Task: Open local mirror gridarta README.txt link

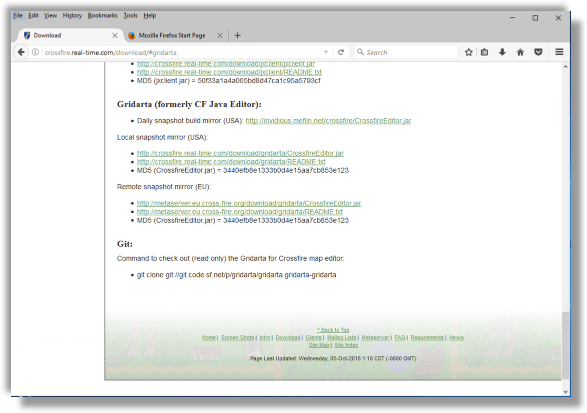Action: click(231, 162)
